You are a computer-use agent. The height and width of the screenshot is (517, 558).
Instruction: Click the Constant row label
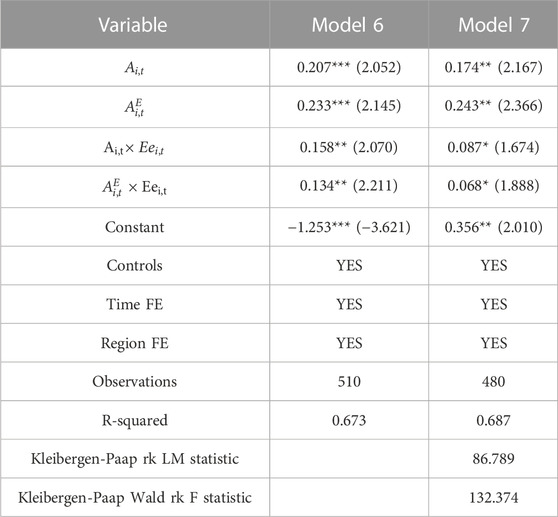[135, 227]
